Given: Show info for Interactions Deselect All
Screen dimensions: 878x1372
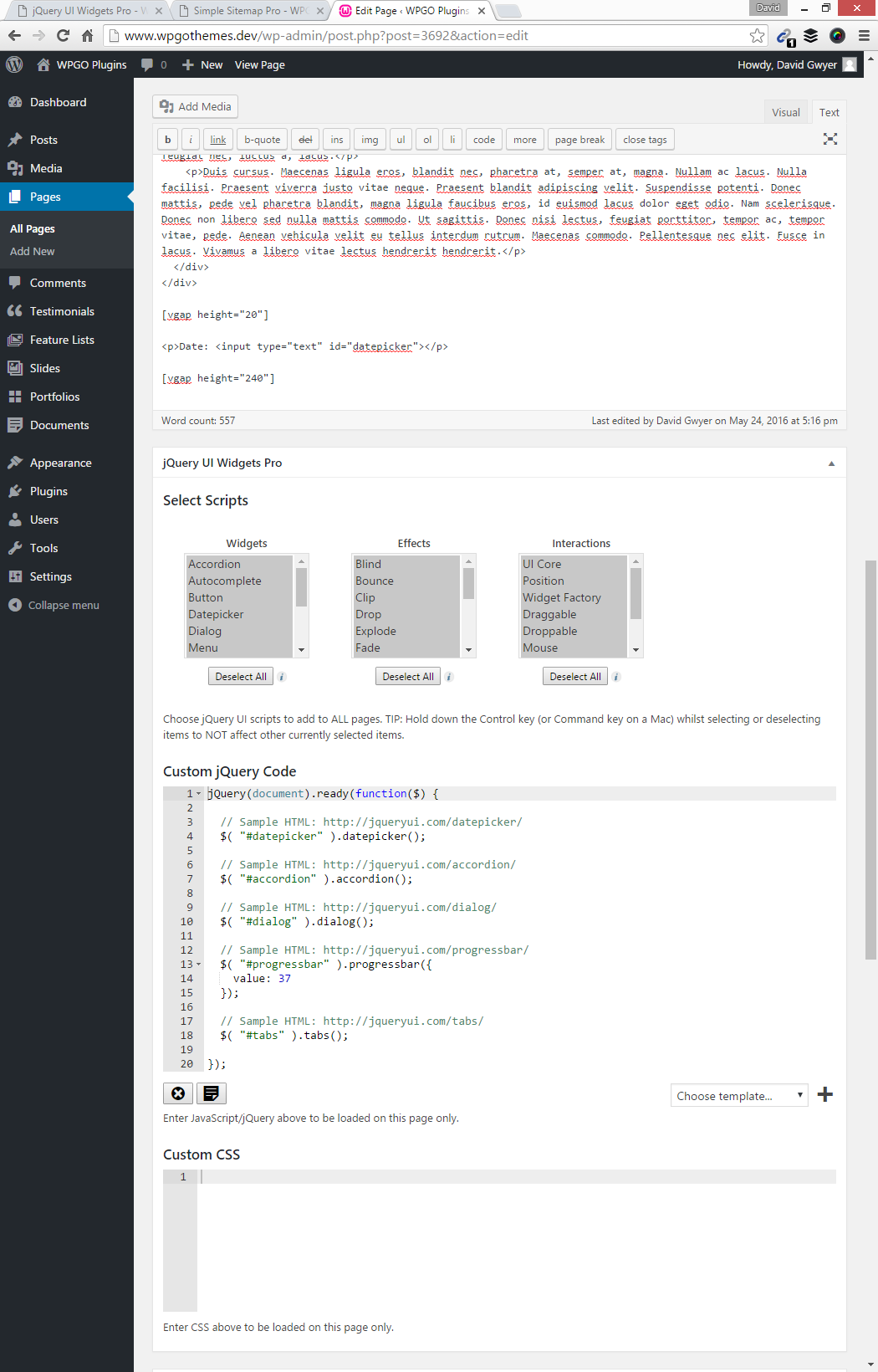Looking at the screenshot, I should coord(616,677).
